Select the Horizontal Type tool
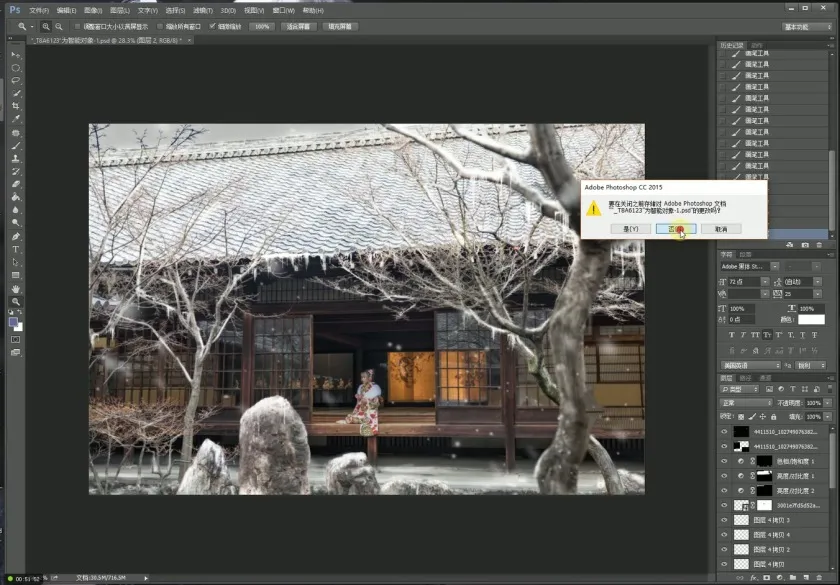Image resolution: width=840 pixels, height=585 pixels. point(15,249)
